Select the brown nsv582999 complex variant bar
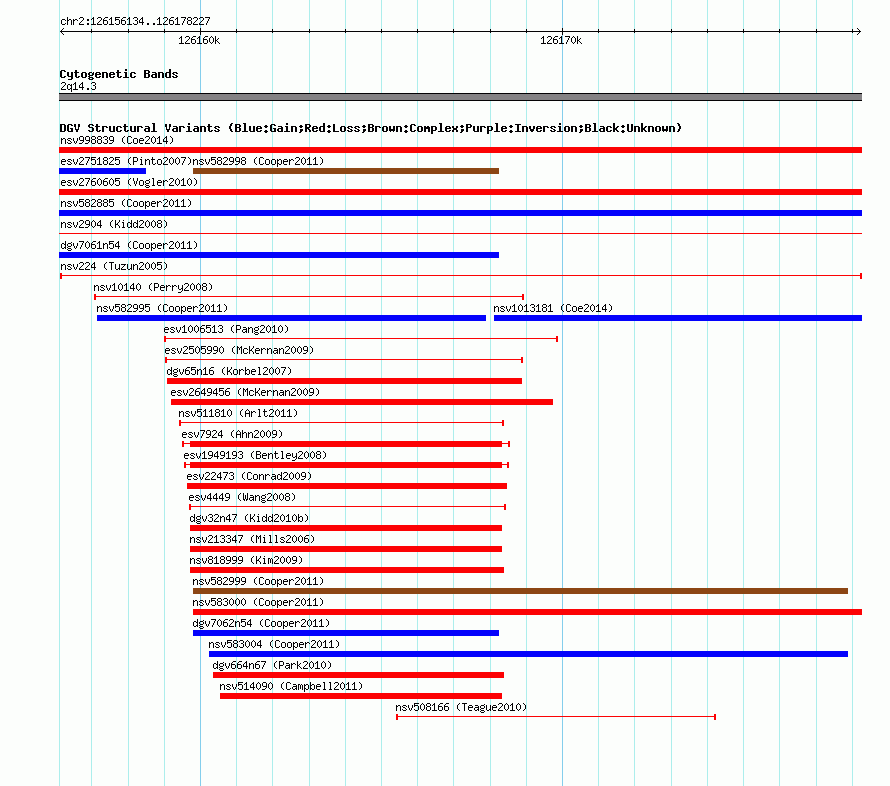This screenshot has width=890, height=786. pos(520,591)
